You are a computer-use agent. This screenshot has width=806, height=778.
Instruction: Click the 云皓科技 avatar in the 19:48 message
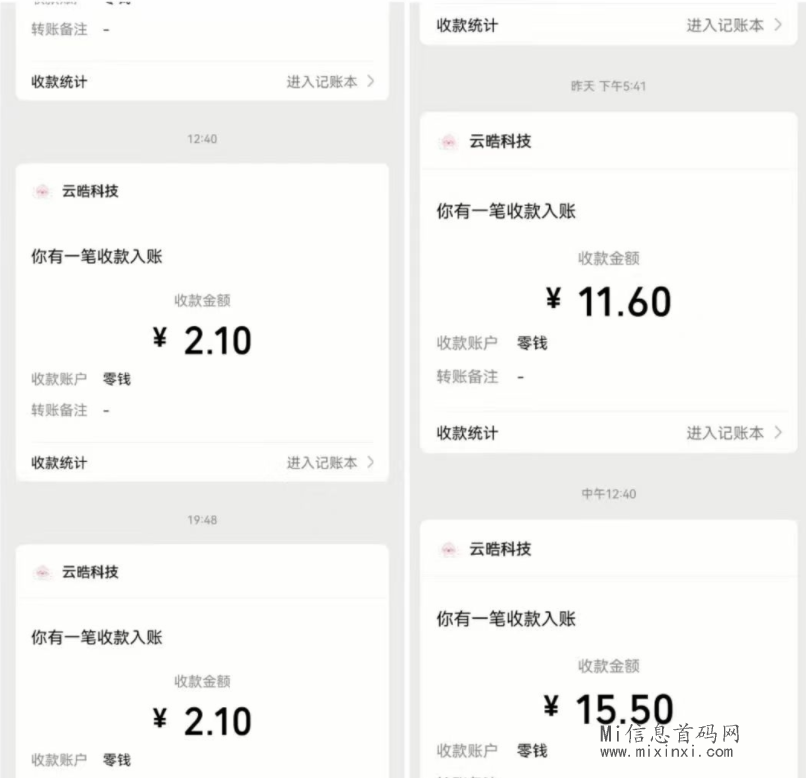43,572
